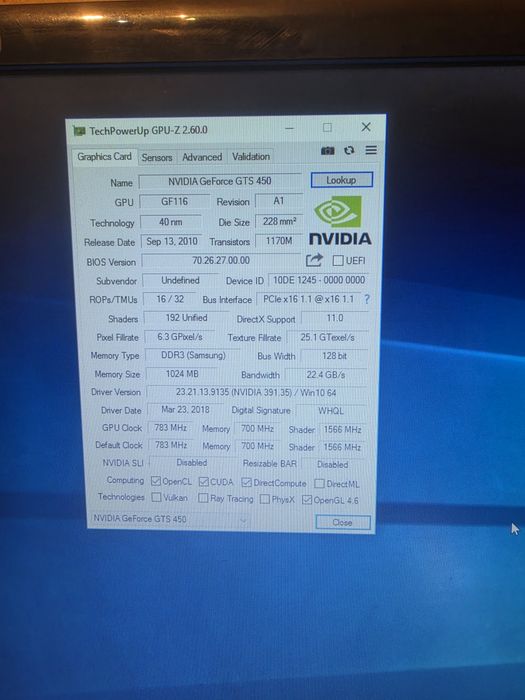
Task: Click the Close button at bottom
Action: point(343,522)
